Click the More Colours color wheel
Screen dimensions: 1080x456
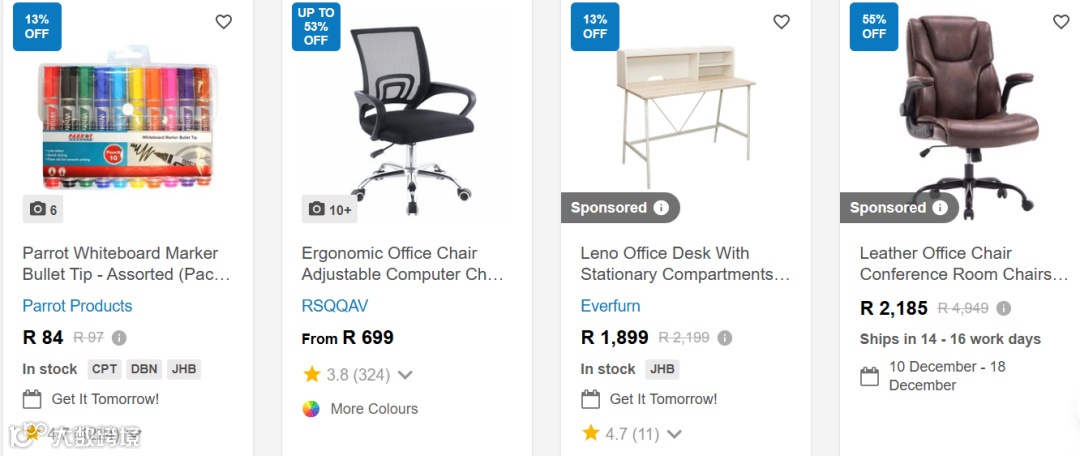[311, 408]
